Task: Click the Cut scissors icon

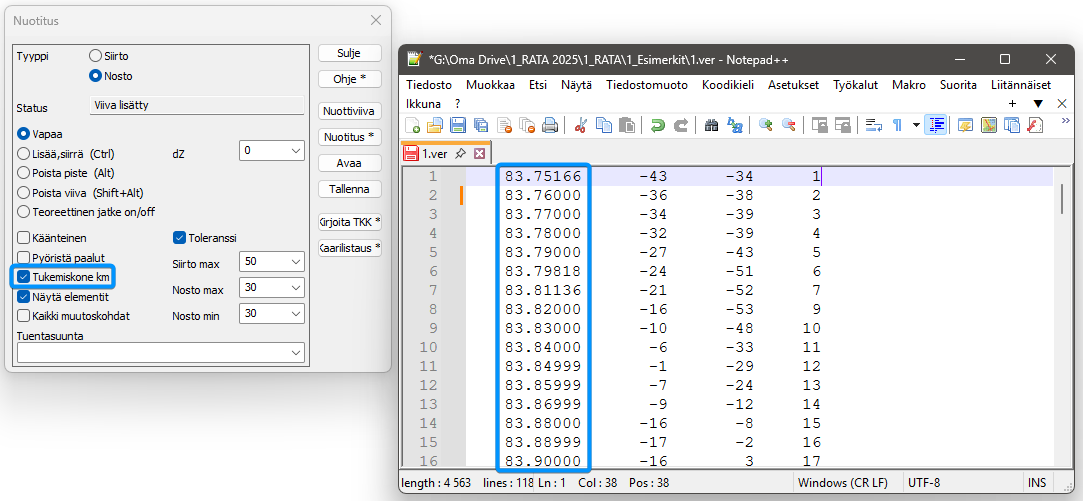Action: point(580,125)
